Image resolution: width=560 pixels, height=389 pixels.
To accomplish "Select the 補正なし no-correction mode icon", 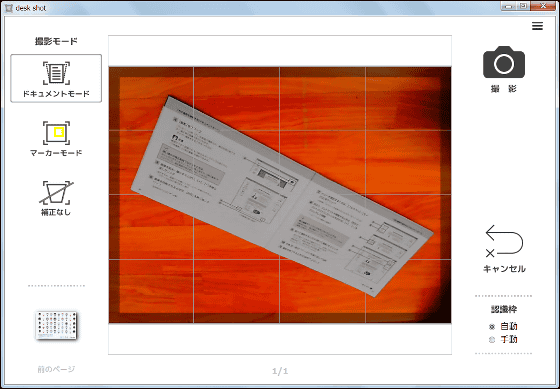I will pyautogui.click(x=56, y=193).
